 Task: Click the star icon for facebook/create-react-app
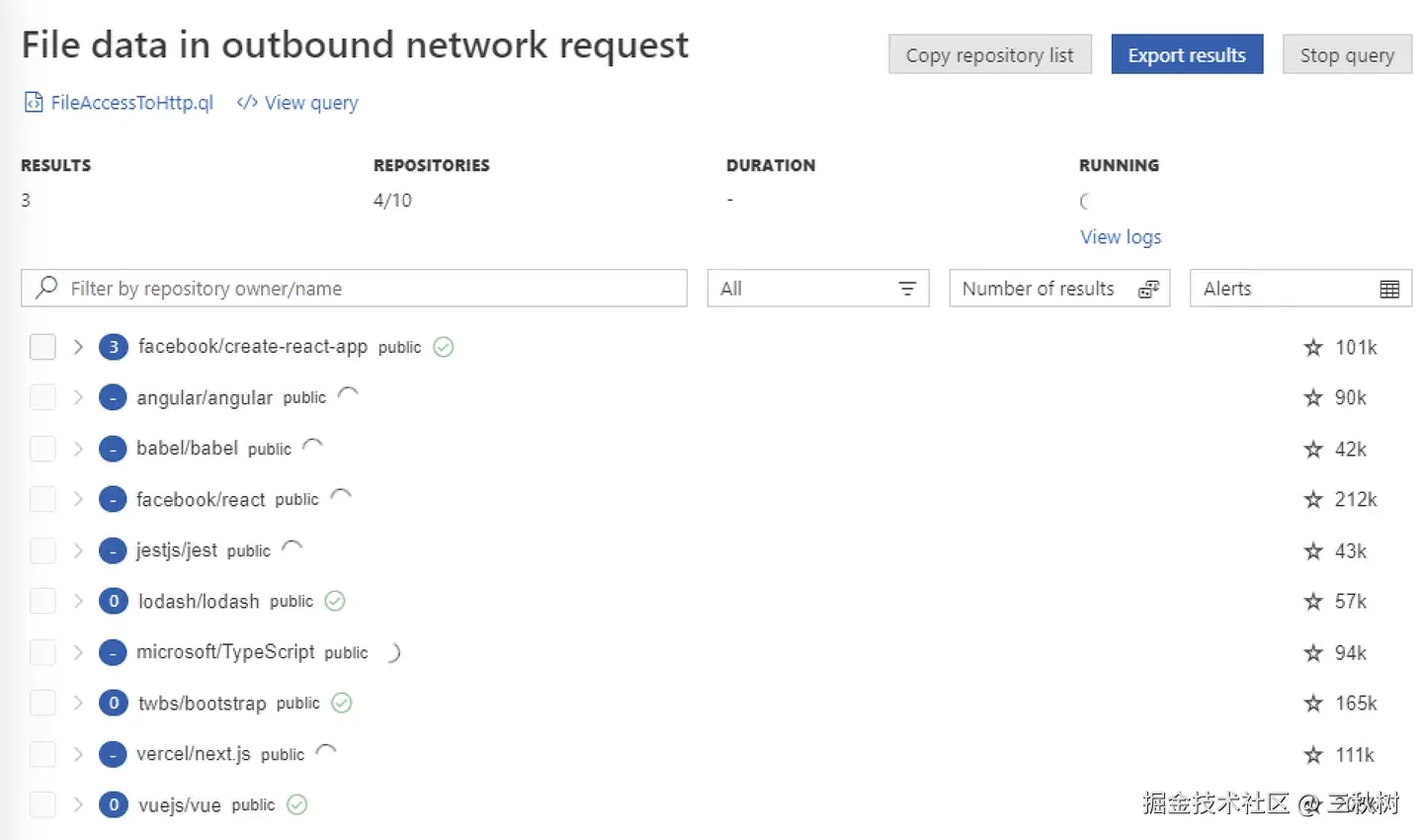[1313, 348]
